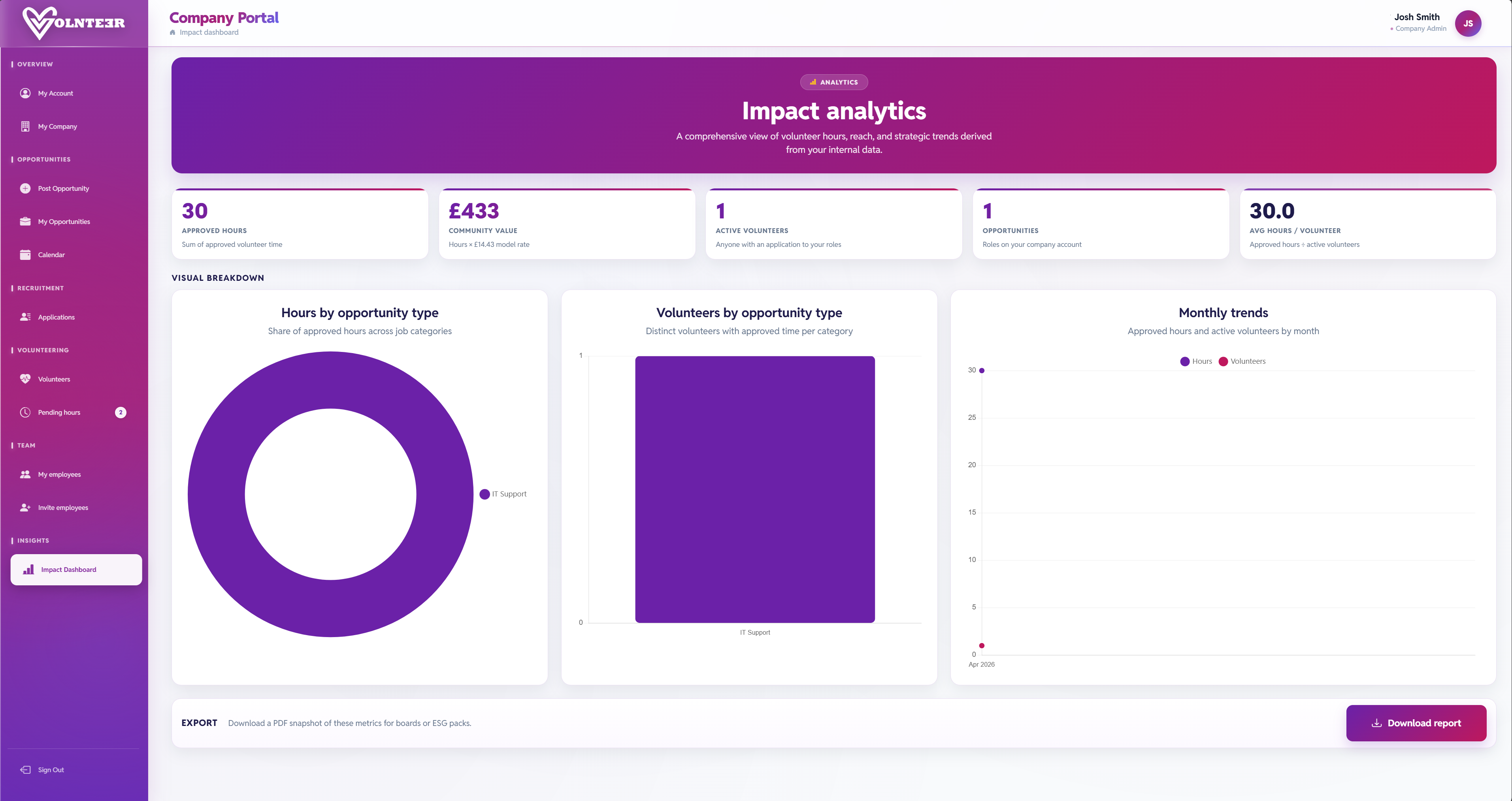Viewport: 1512px width, 801px height.
Task: Click the My Opportunities briefcase icon
Action: pyautogui.click(x=25, y=221)
